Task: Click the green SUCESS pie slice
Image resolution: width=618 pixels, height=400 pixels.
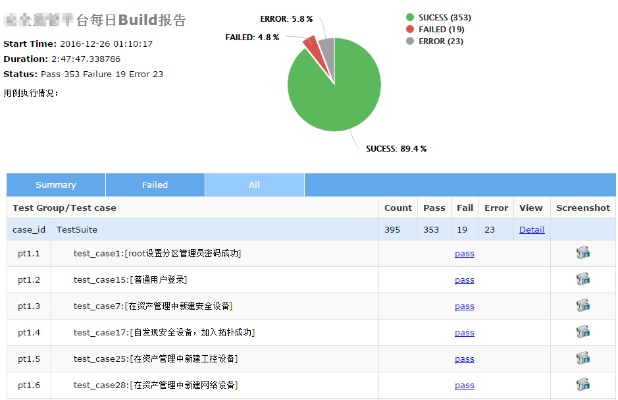Action: [335, 95]
